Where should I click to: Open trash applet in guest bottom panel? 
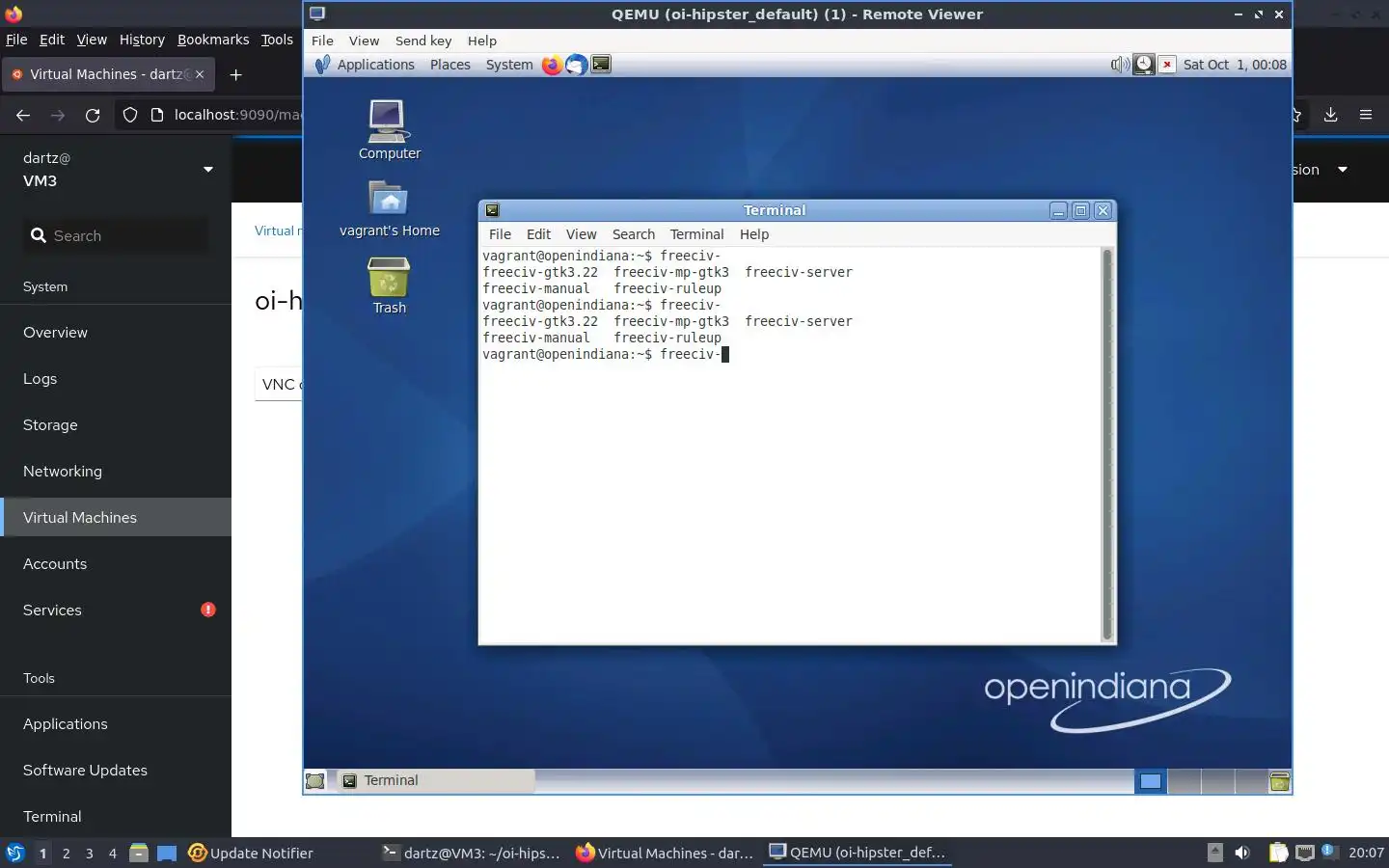click(x=1280, y=781)
